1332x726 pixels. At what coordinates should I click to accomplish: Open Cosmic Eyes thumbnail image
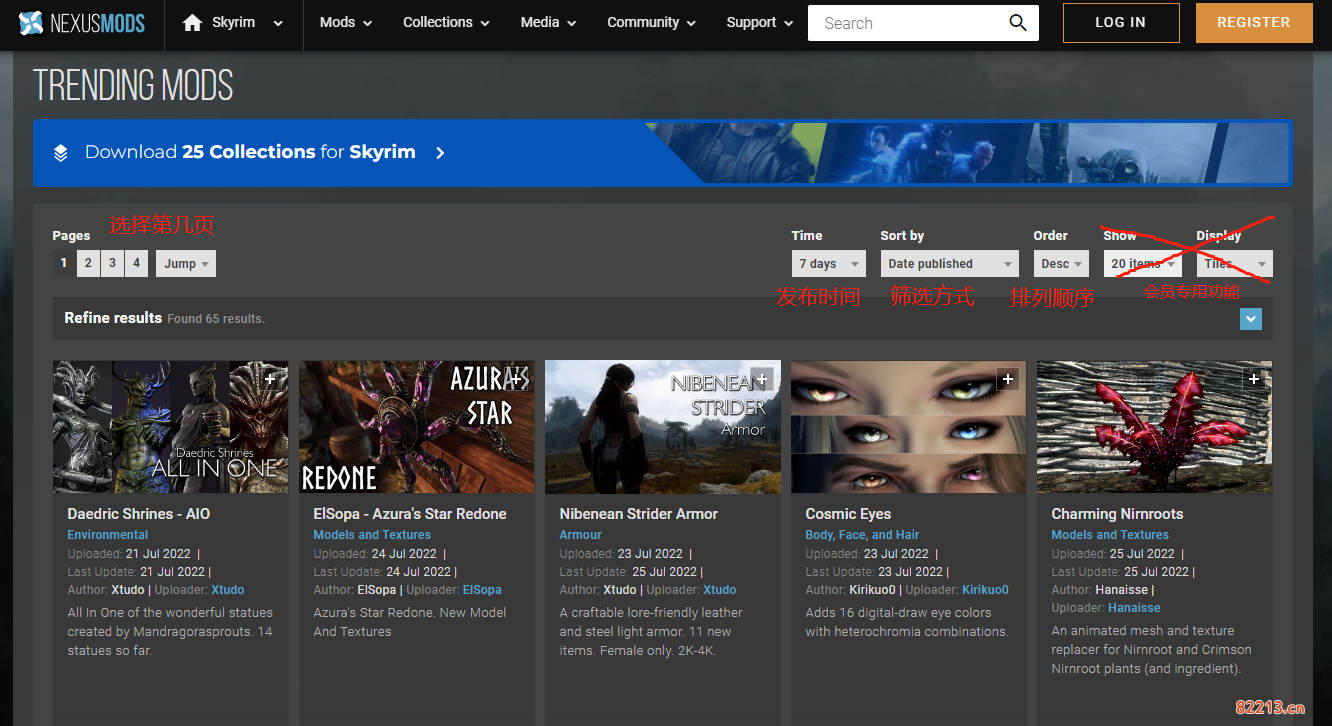click(x=908, y=427)
